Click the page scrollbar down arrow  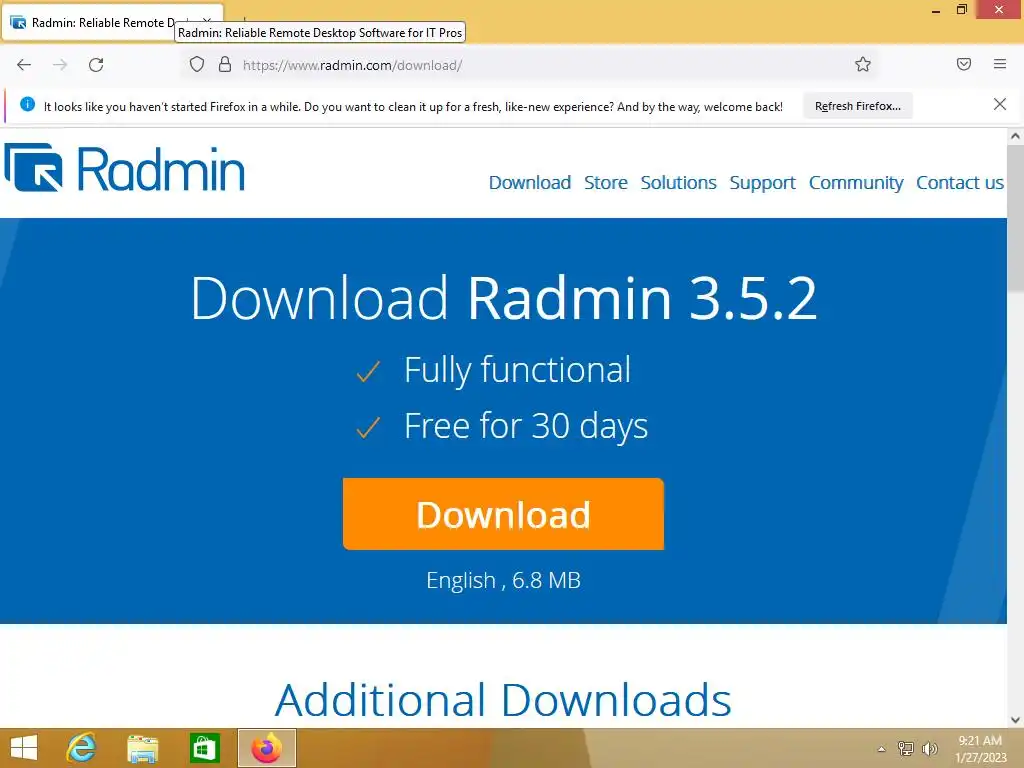coord(1015,720)
